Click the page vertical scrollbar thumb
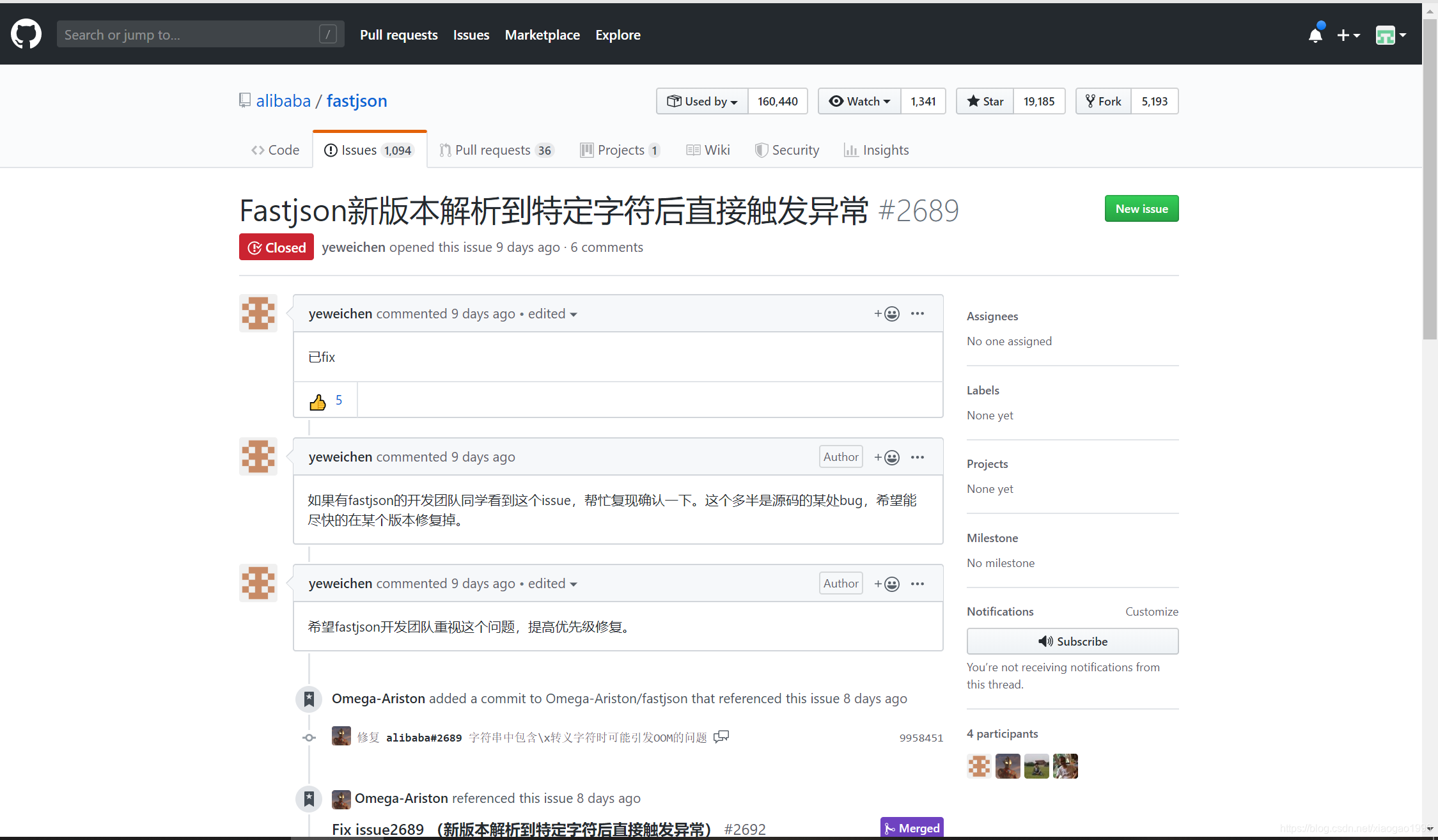The width and height of the screenshot is (1438, 840). point(1430,179)
